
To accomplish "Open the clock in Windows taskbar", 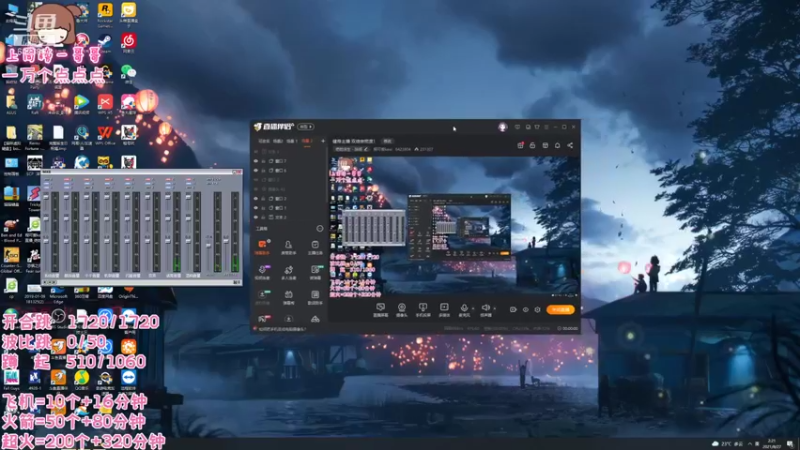I will (x=771, y=444).
